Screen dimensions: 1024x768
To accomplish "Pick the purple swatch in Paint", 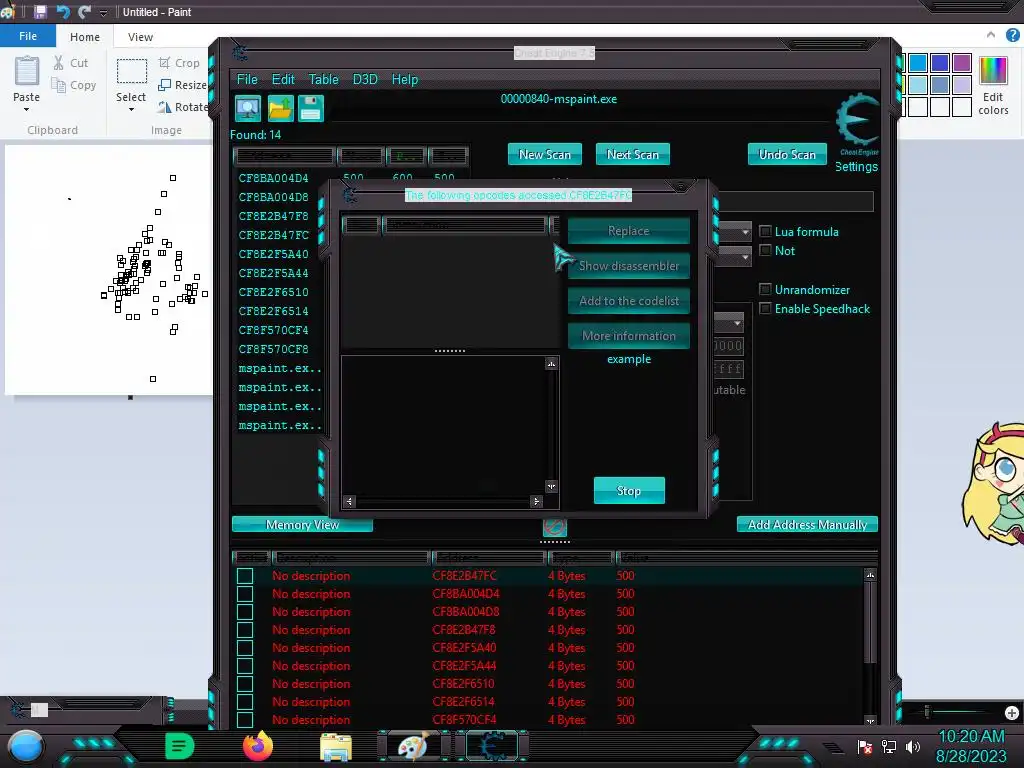I will click(x=961, y=63).
